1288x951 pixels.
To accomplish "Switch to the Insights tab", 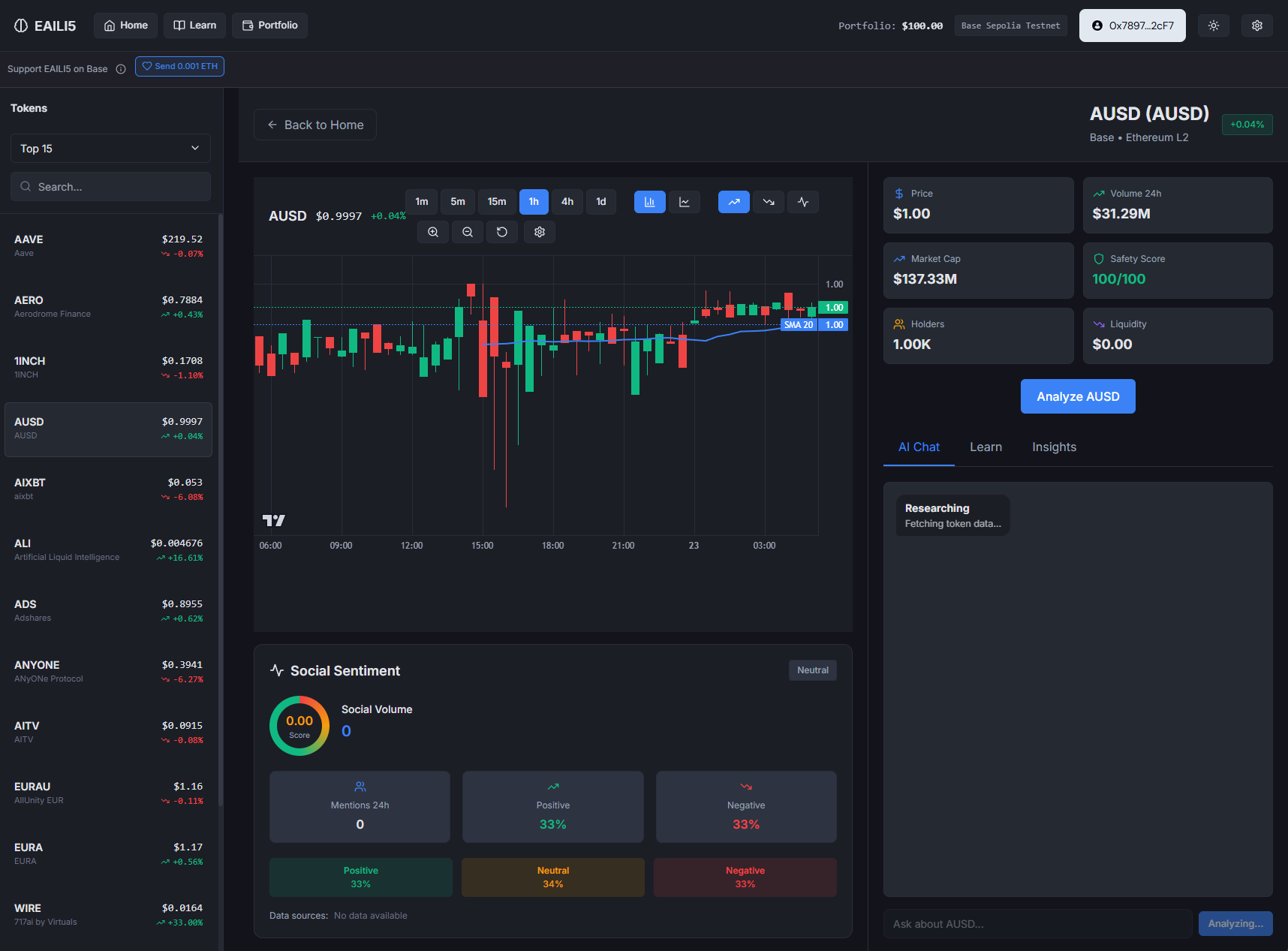I will (1054, 447).
